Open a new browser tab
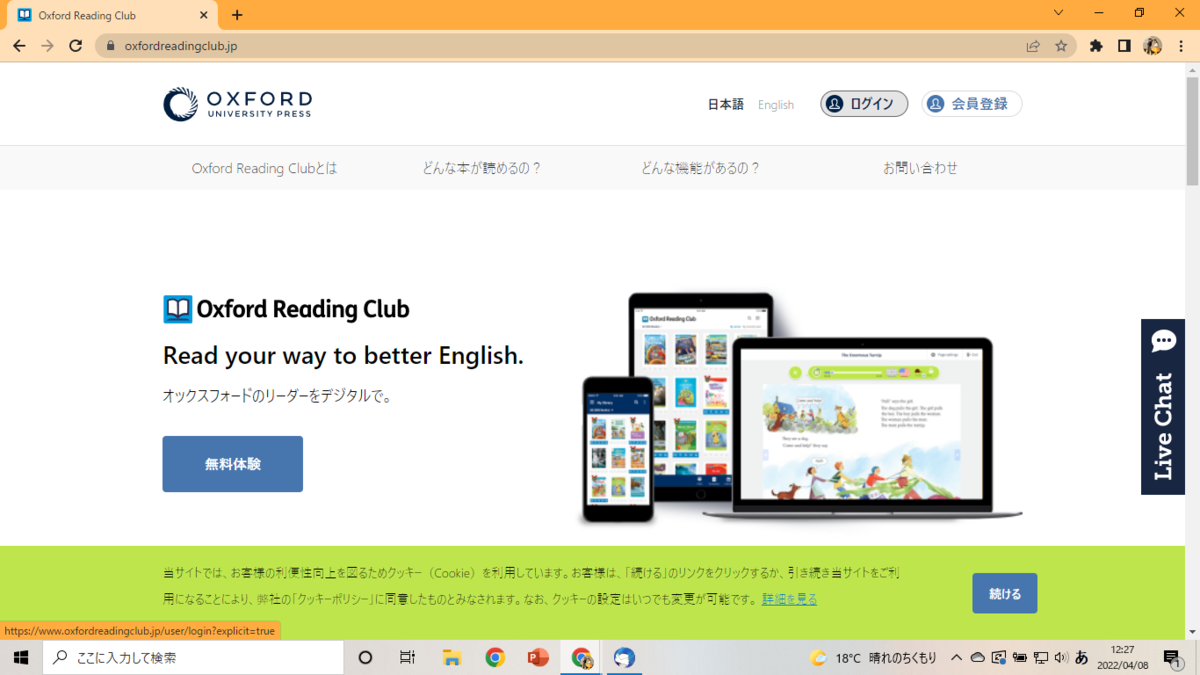 point(237,15)
